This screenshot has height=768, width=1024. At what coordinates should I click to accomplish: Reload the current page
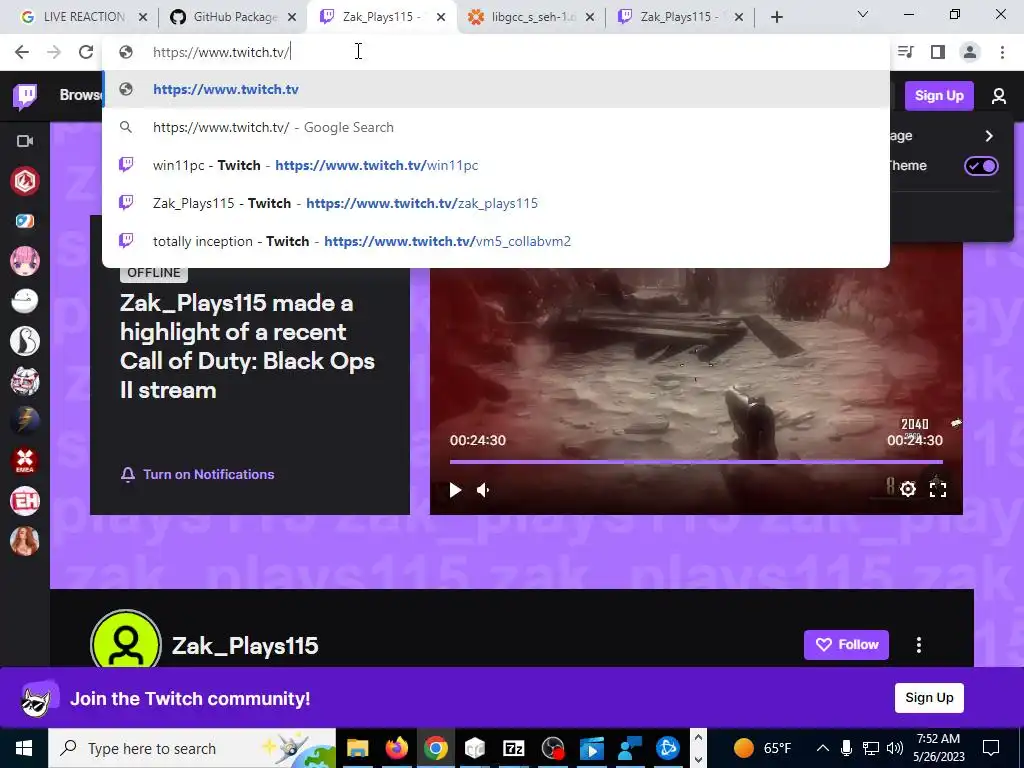[x=86, y=52]
